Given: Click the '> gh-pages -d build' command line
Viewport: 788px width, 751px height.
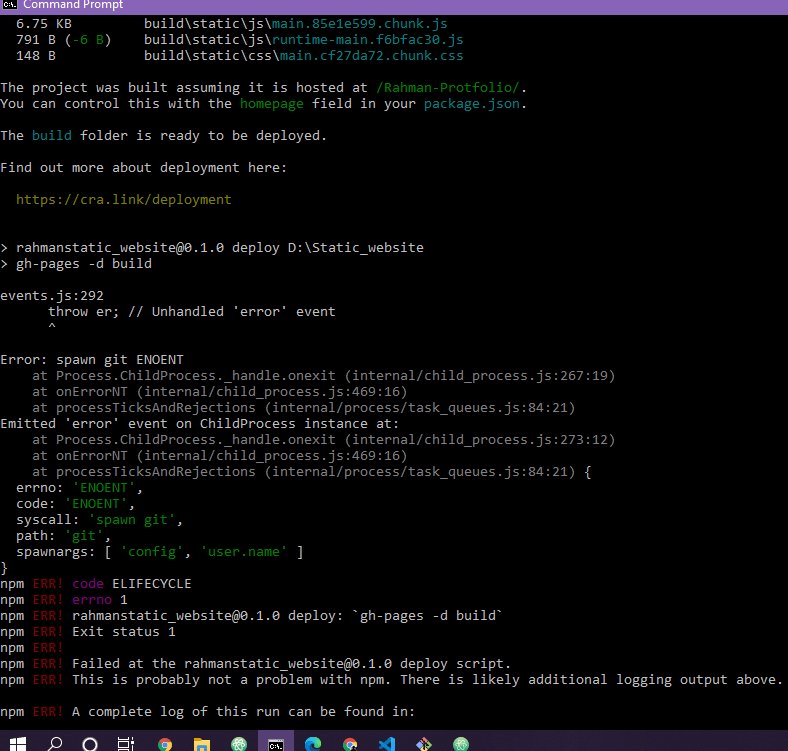Looking at the screenshot, I should click(76, 264).
